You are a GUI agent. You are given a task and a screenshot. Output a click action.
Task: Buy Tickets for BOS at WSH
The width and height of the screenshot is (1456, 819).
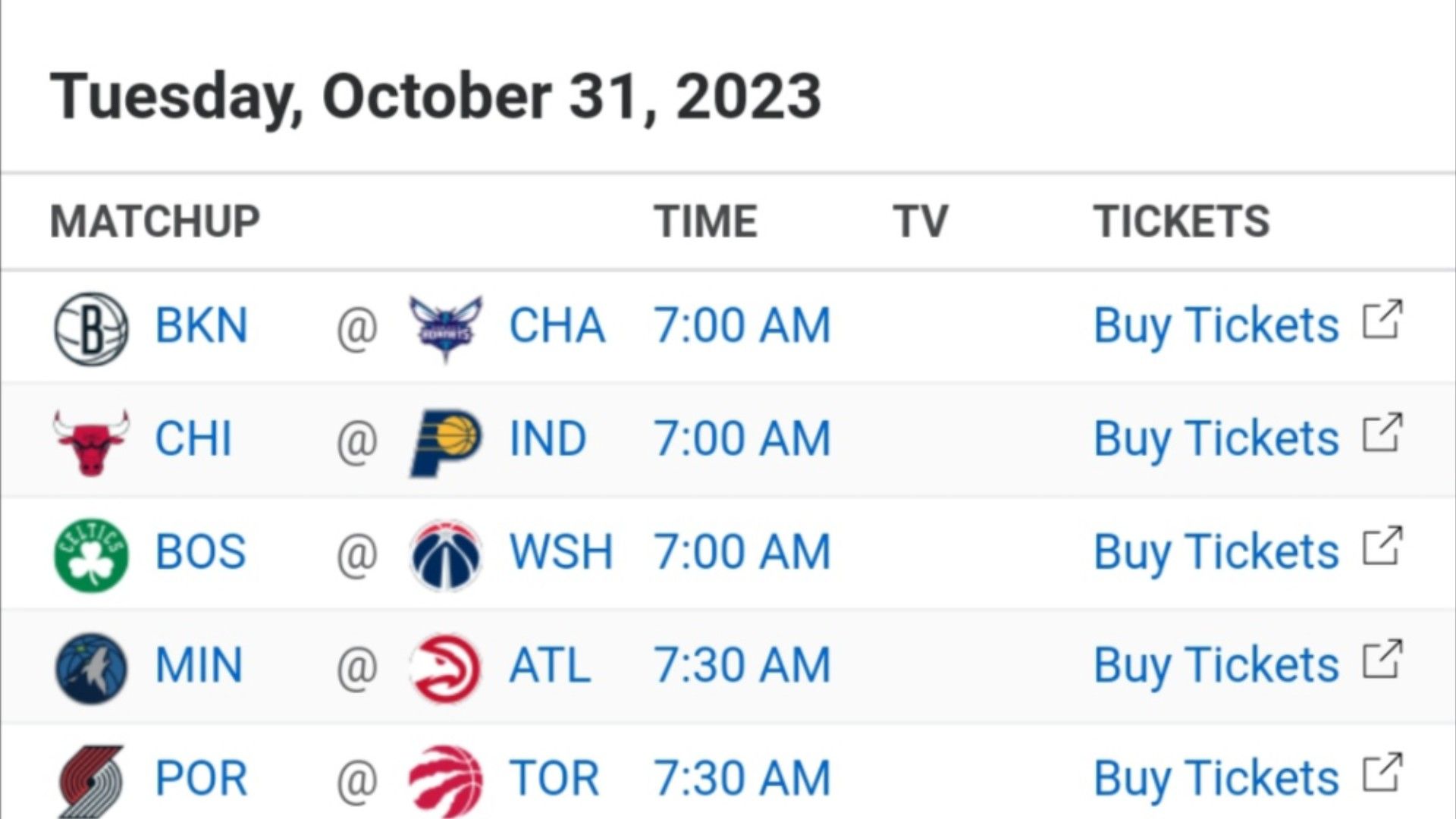1216,552
